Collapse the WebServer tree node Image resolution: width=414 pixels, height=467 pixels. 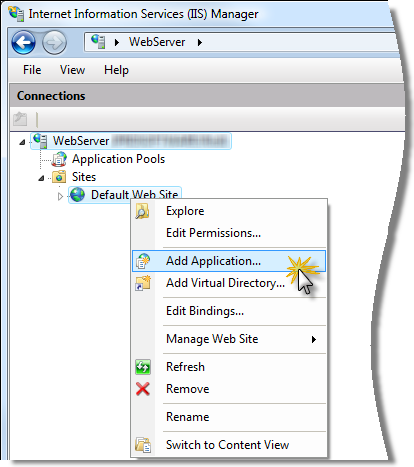coord(22,142)
